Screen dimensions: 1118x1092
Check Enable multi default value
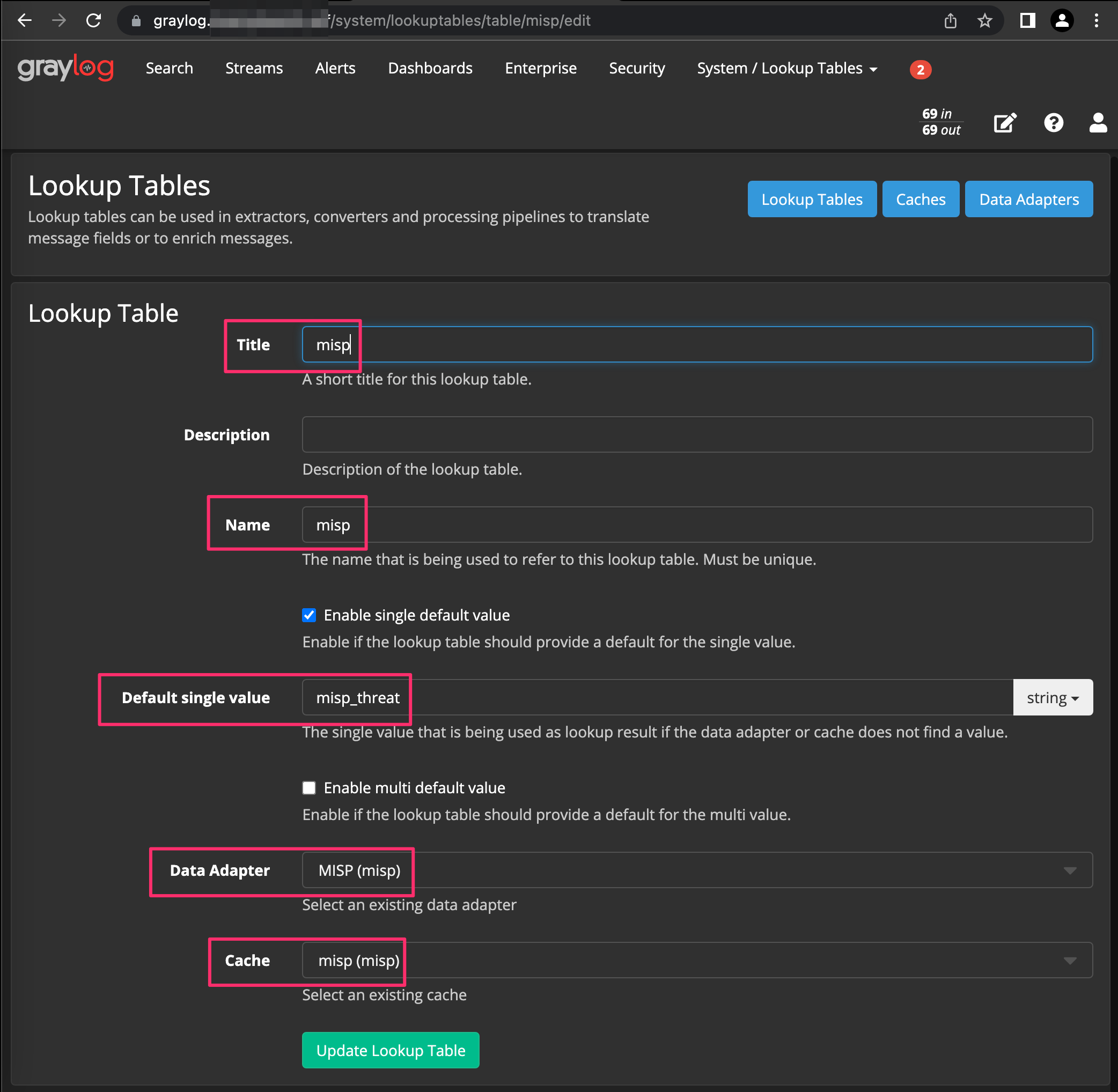(309, 787)
